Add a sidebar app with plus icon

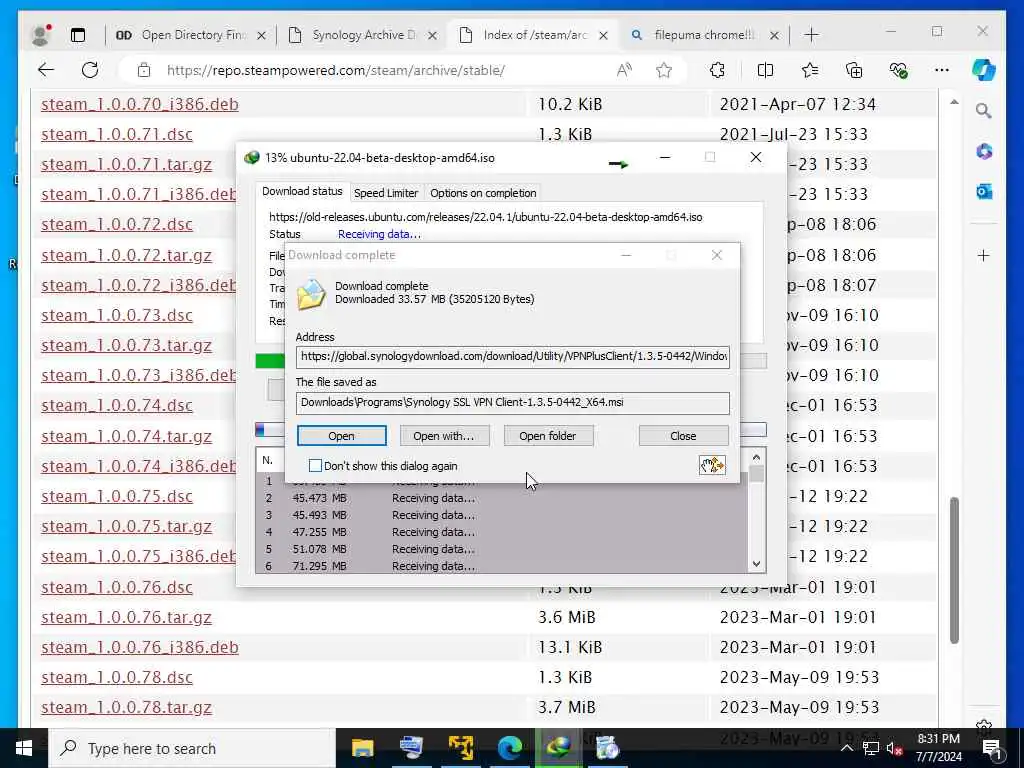pyautogui.click(x=984, y=255)
